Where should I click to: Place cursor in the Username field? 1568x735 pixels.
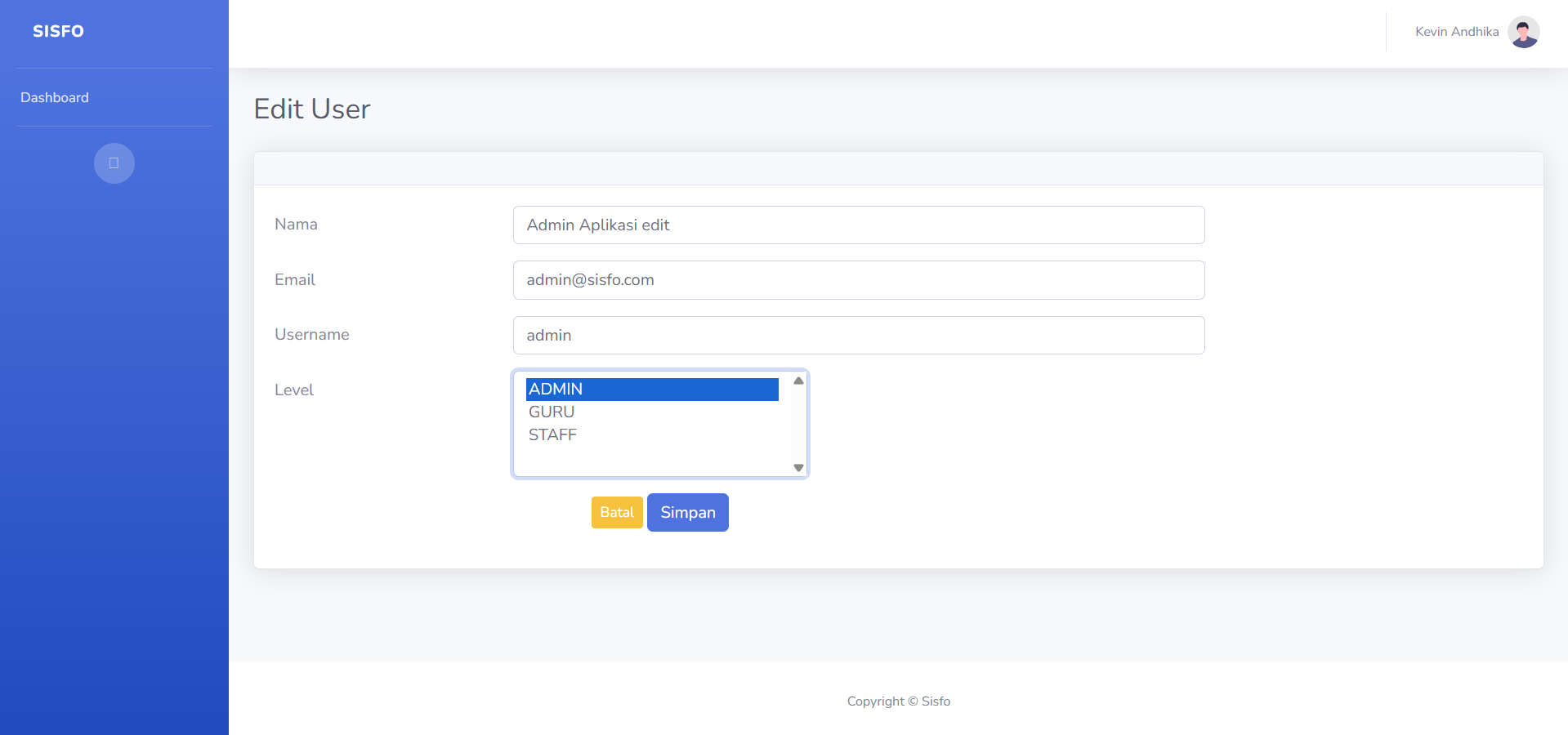tap(858, 336)
